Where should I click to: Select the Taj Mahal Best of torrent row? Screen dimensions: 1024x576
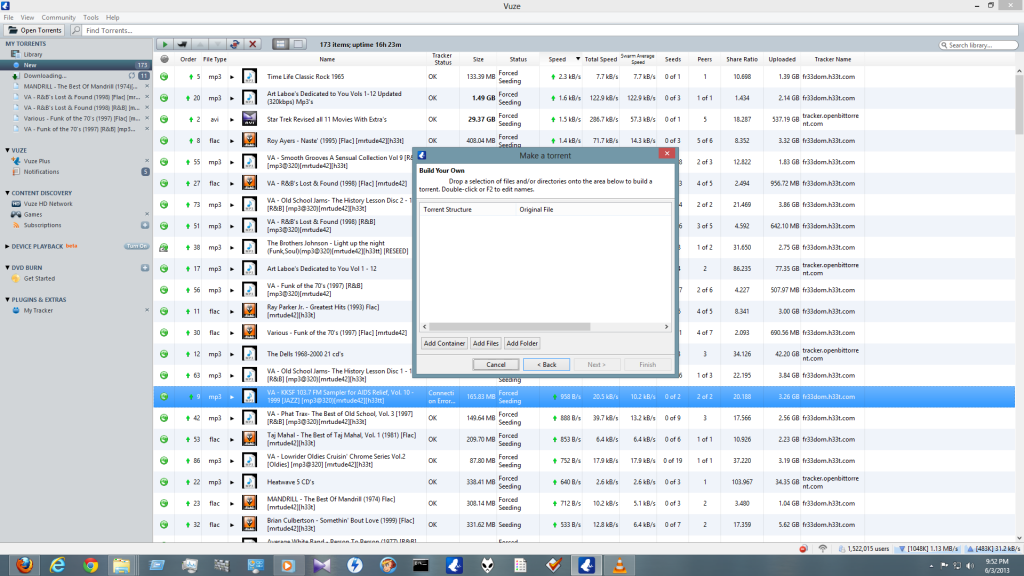[x=584, y=439]
